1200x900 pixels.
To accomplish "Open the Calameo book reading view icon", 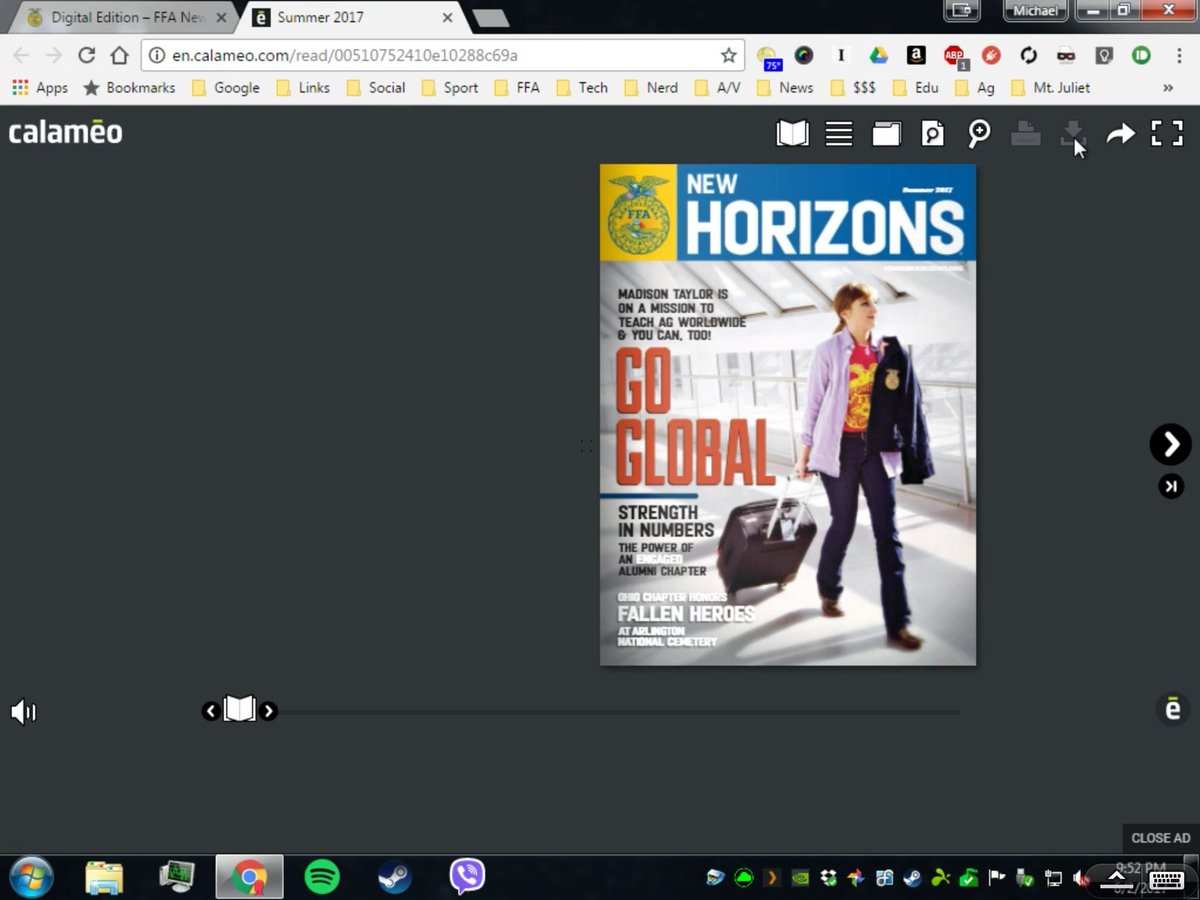I will 792,134.
